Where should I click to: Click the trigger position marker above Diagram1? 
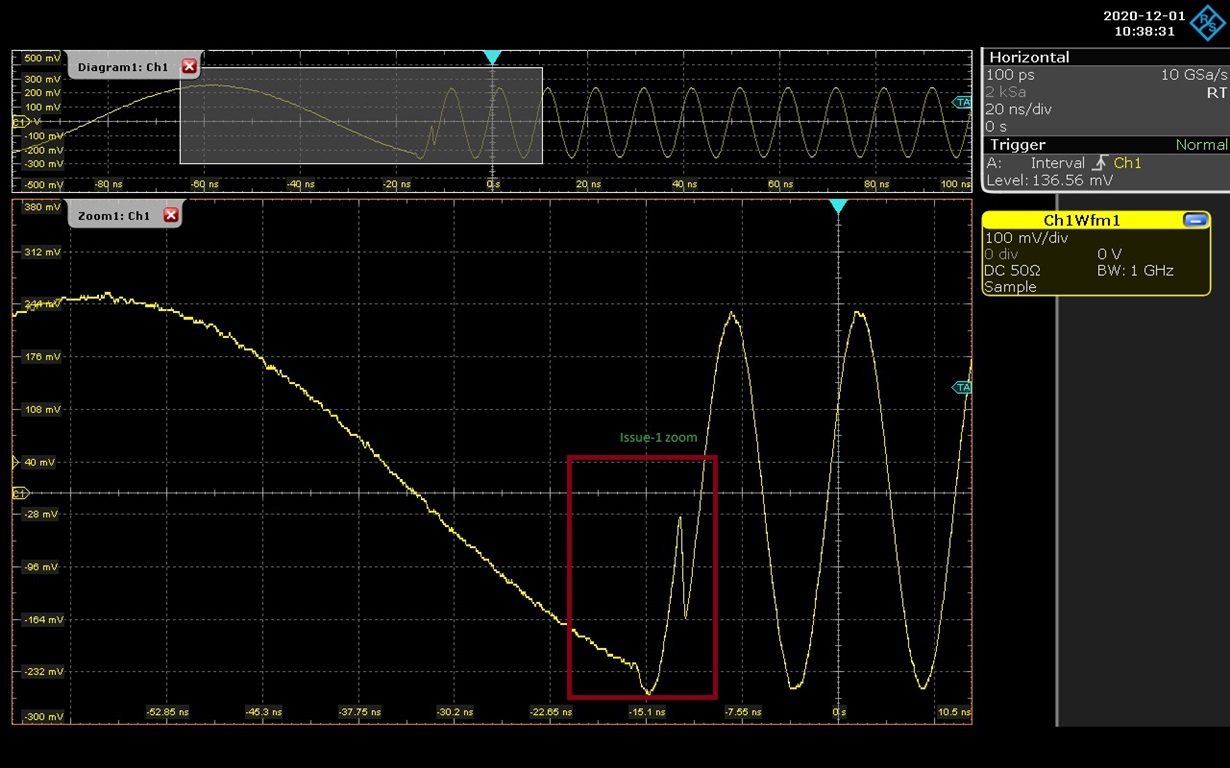click(491, 58)
